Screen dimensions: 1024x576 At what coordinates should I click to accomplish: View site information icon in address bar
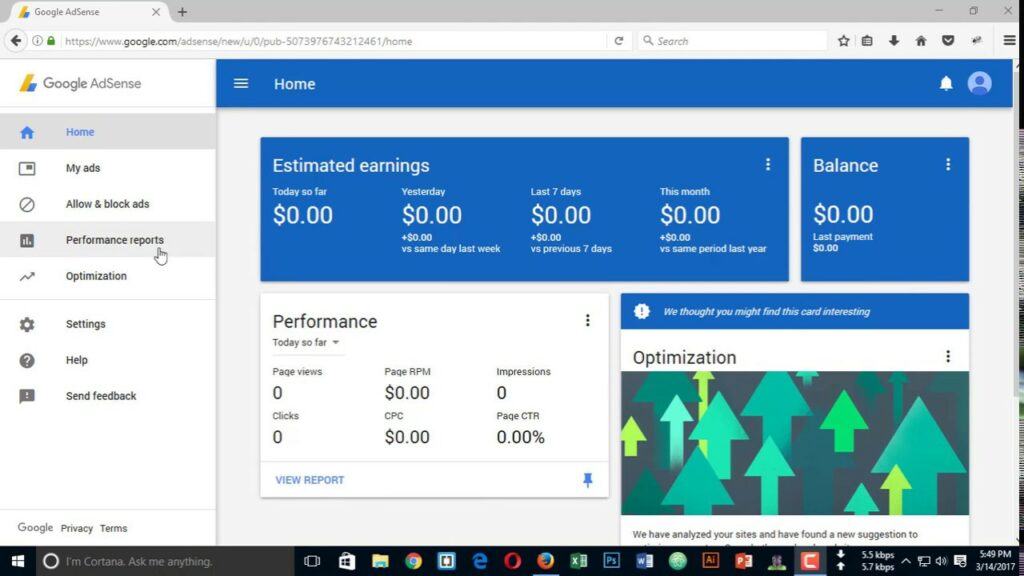[37, 41]
